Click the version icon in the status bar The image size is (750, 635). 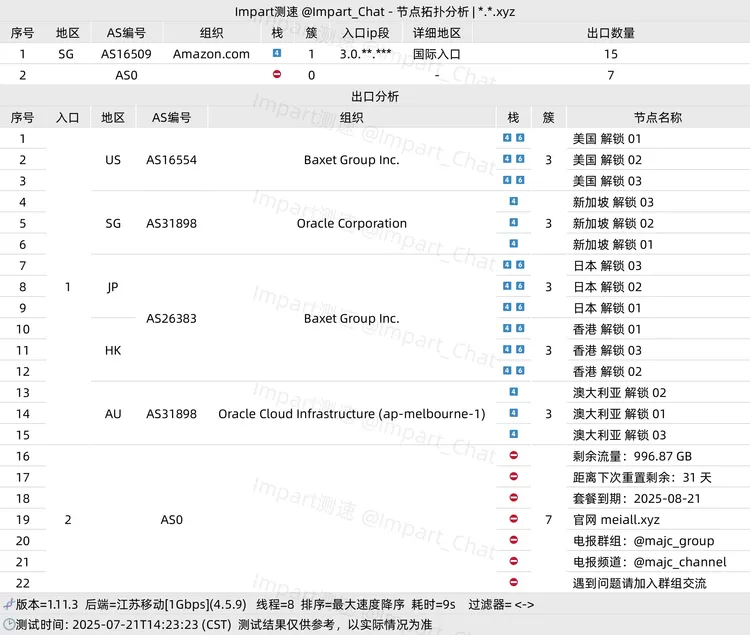click(8, 604)
